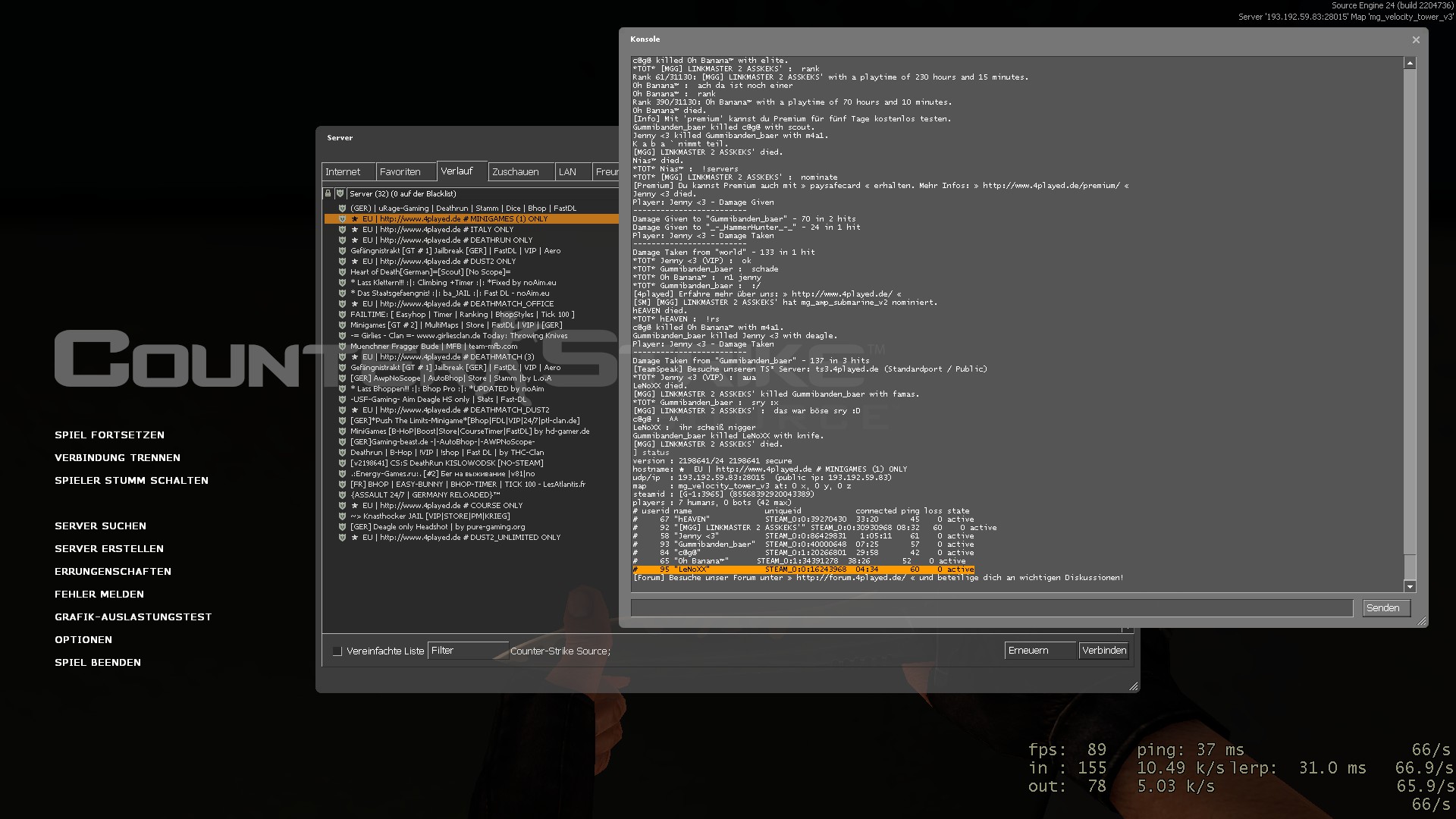Screen dimensions: 1456x819
Task: Select '[GER] Deagle only Headshot' server row
Action: [x=472, y=526]
